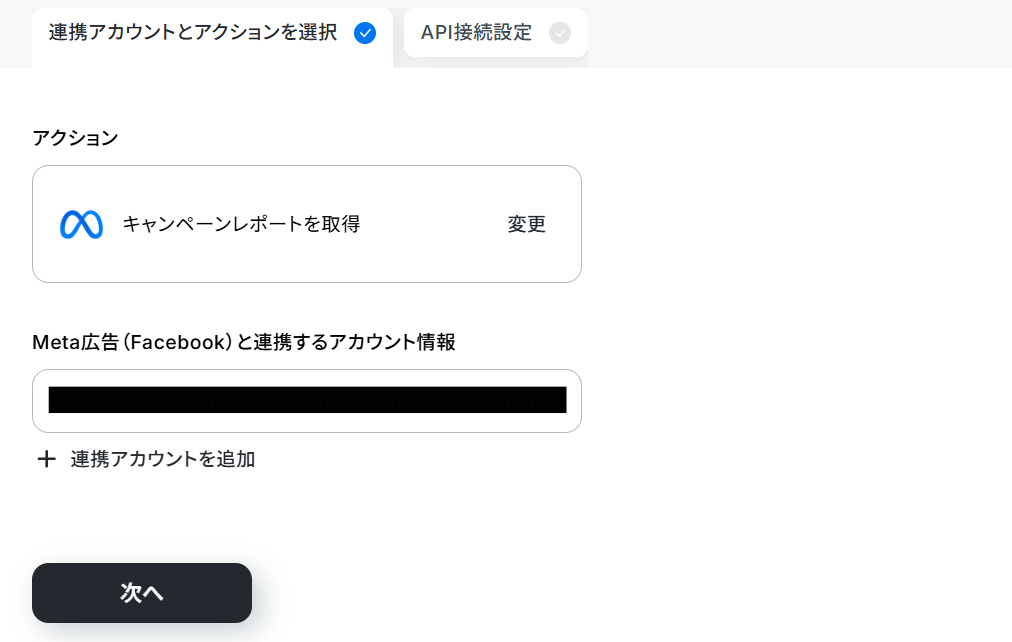This screenshot has height=642, width=1012.
Task: Click the アクション section heading
Action: click(75, 137)
